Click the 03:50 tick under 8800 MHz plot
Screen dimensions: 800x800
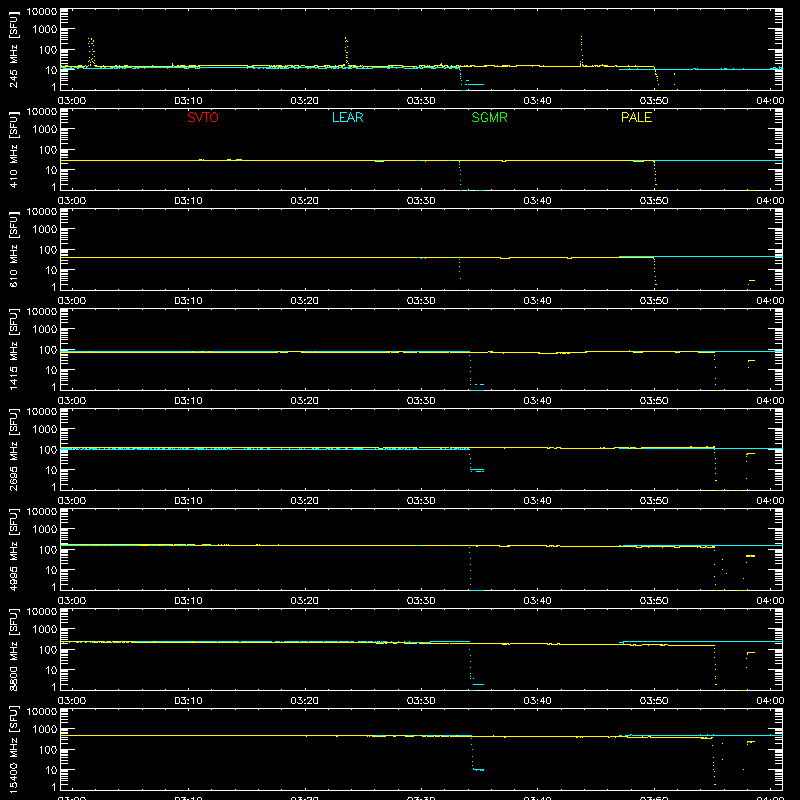[654, 701]
